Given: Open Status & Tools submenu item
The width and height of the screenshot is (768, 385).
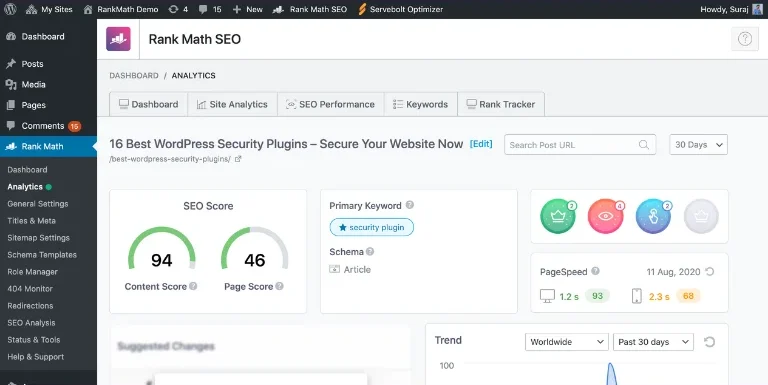Looking at the screenshot, I should [34, 339].
